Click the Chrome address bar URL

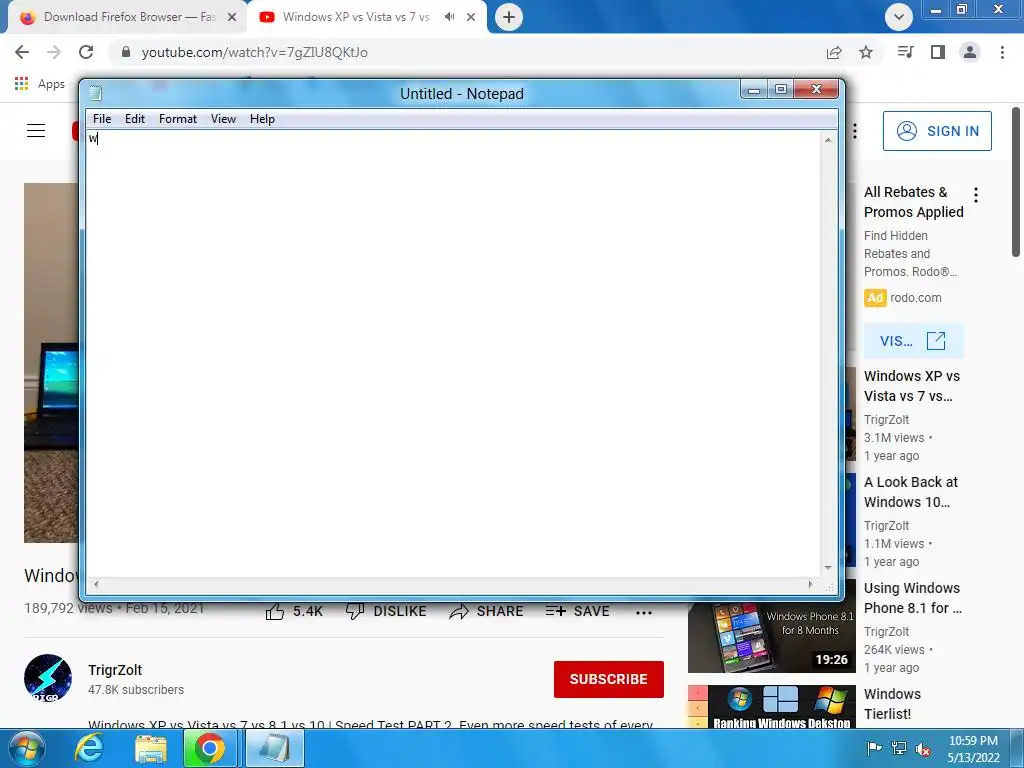coord(255,52)
